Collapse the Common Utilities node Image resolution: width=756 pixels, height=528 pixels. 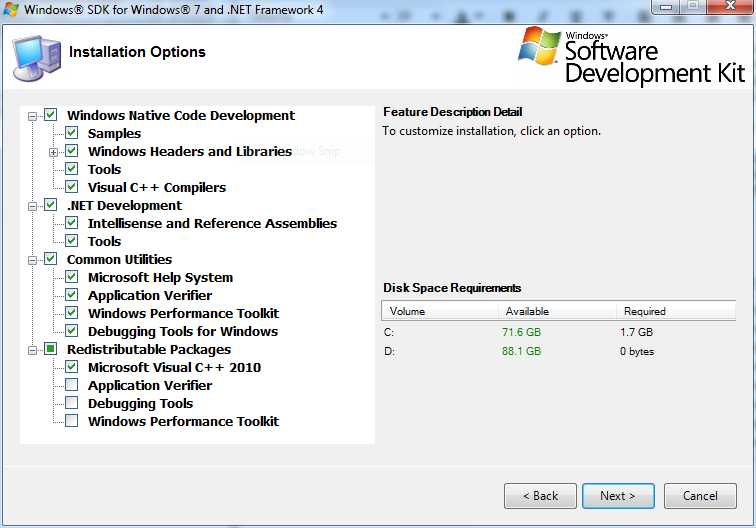32,260
